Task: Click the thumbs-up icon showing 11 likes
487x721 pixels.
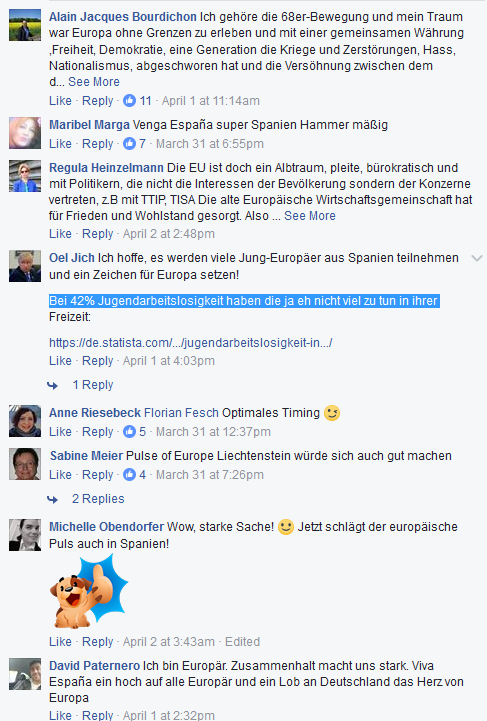Action: pos(129,100)
